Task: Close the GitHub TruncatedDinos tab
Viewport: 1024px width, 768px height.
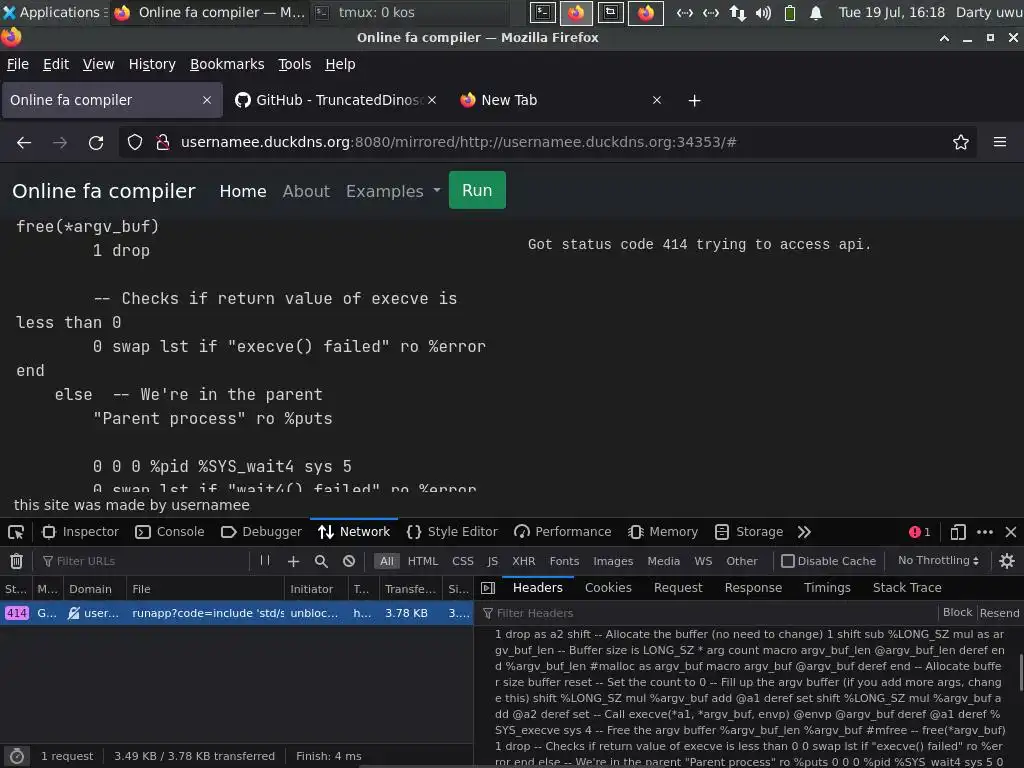Action: click(432, 100)
